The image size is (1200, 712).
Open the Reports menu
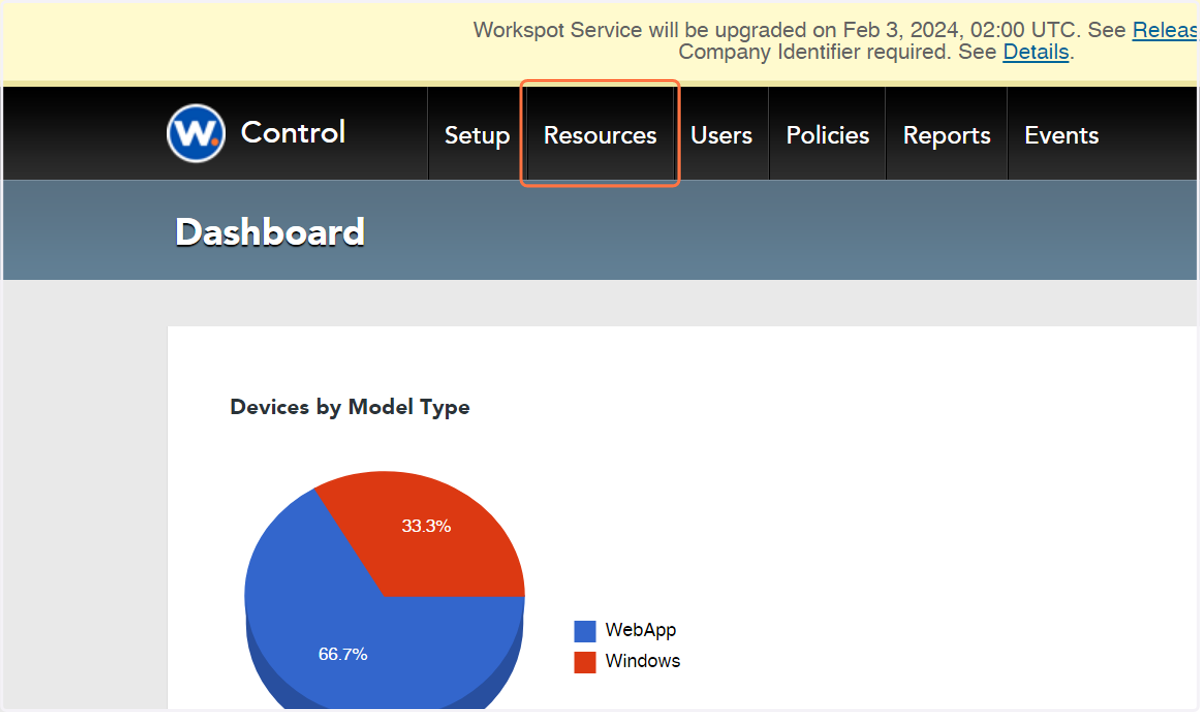point(947,135)
